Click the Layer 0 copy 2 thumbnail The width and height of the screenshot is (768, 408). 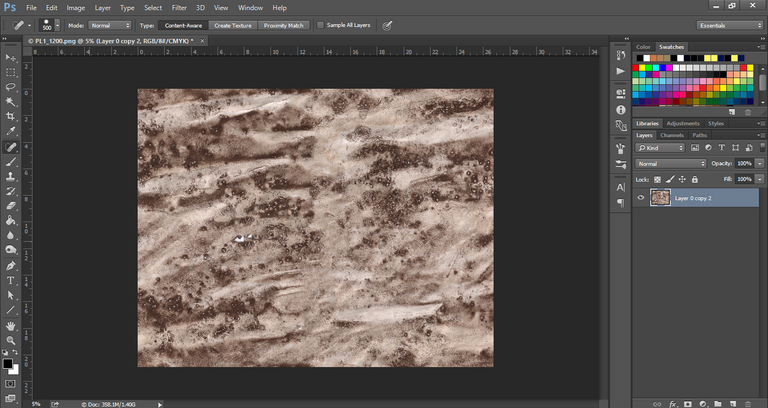pos(660,198)
